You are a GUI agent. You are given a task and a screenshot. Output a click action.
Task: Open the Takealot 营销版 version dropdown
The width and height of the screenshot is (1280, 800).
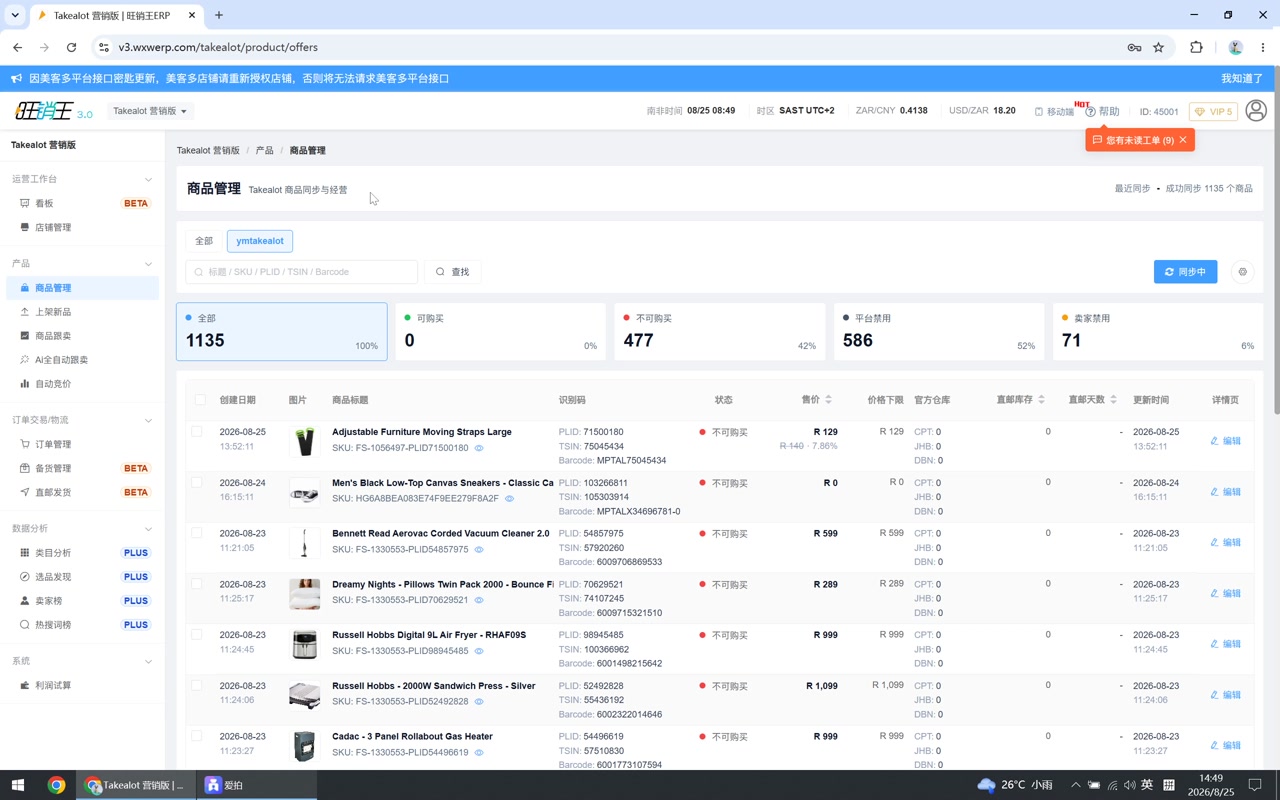click(150, 111)
